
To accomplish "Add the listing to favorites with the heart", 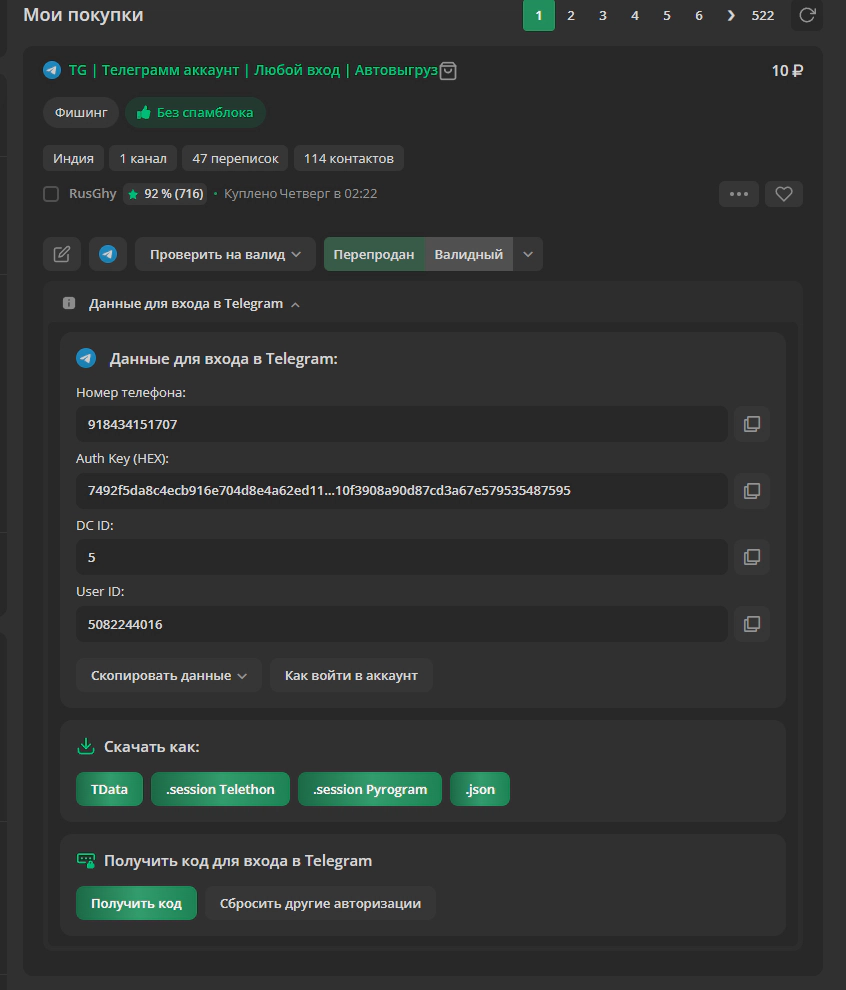I will (783, 194).
